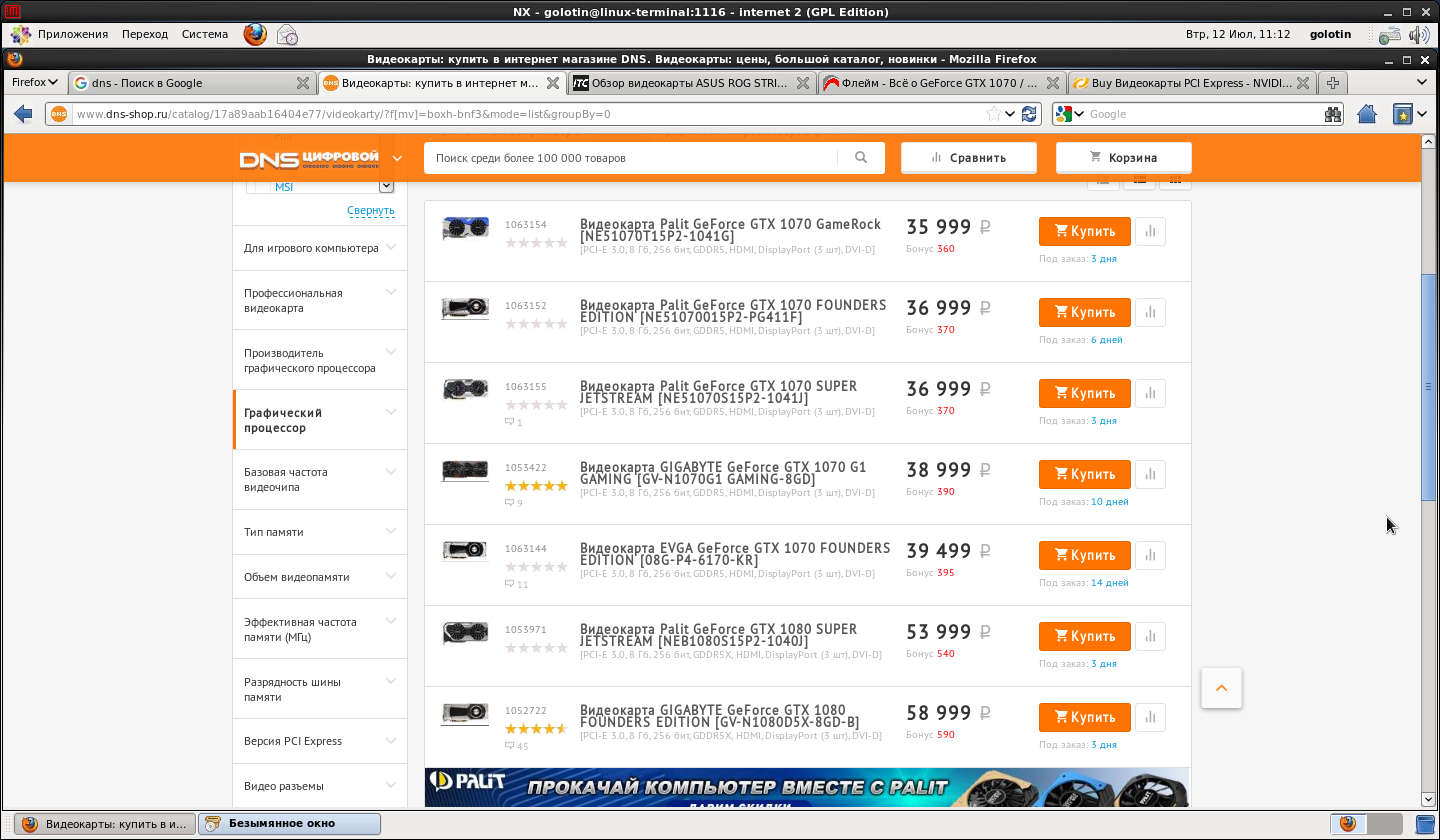Open the URL history dropdown arrow

coord(1010,114)
